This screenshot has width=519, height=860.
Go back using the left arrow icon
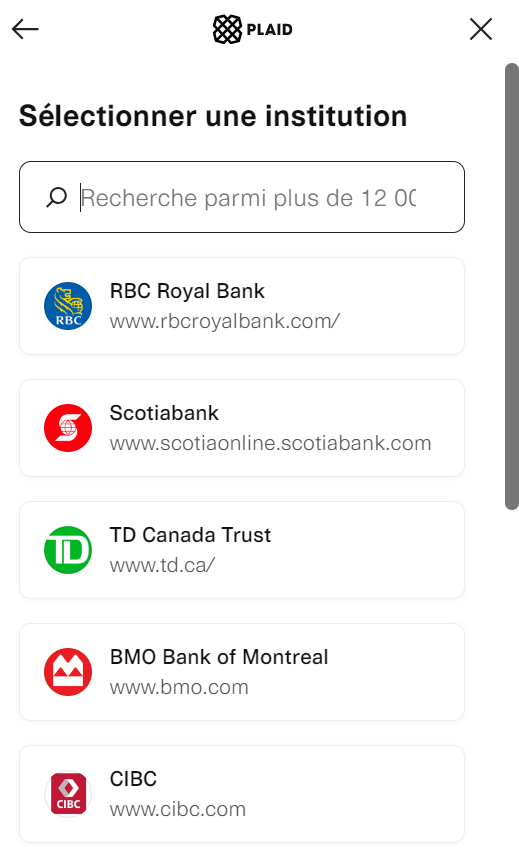coord(25,29)
